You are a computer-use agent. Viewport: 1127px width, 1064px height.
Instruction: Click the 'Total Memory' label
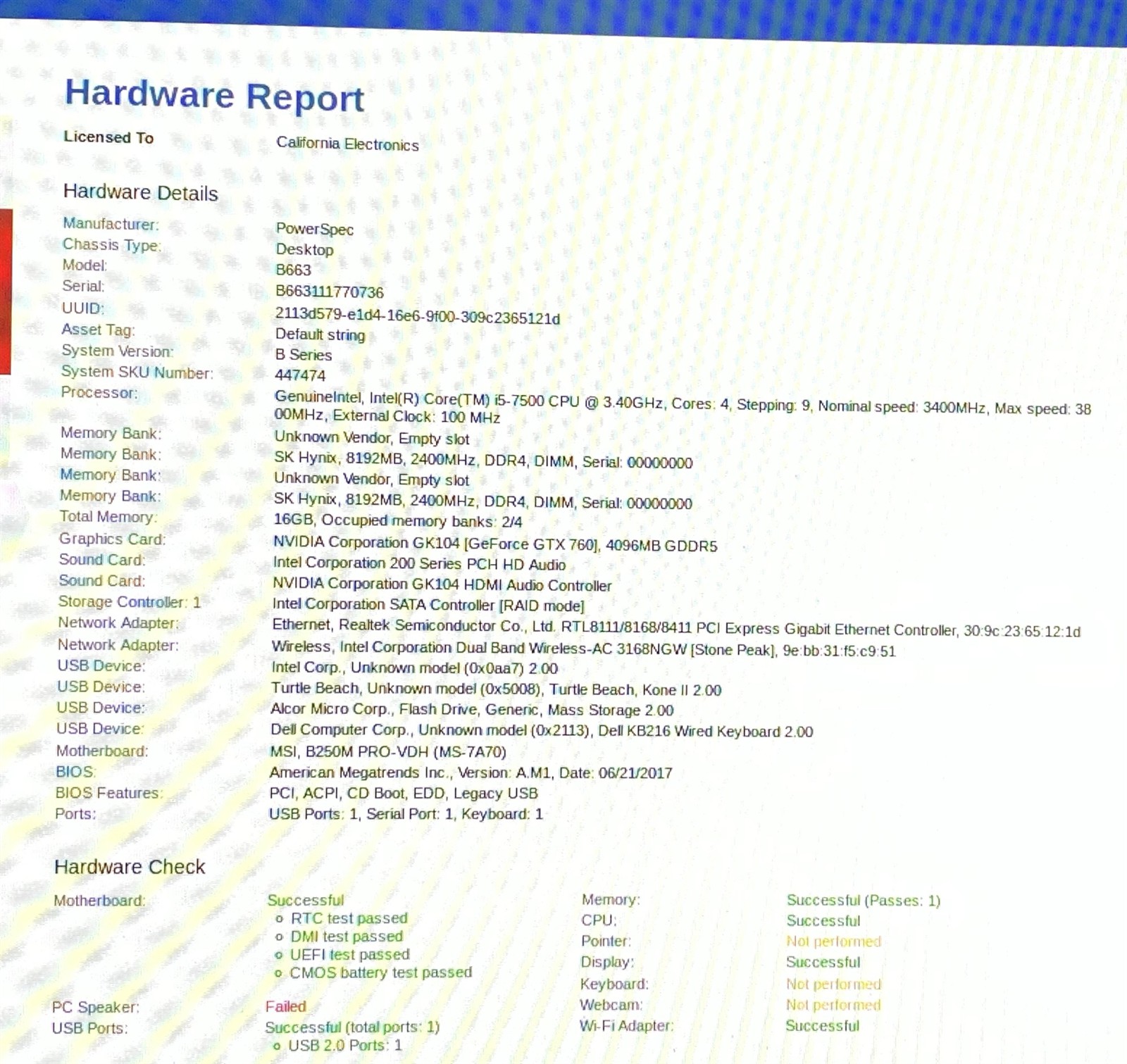click(108, 517)
